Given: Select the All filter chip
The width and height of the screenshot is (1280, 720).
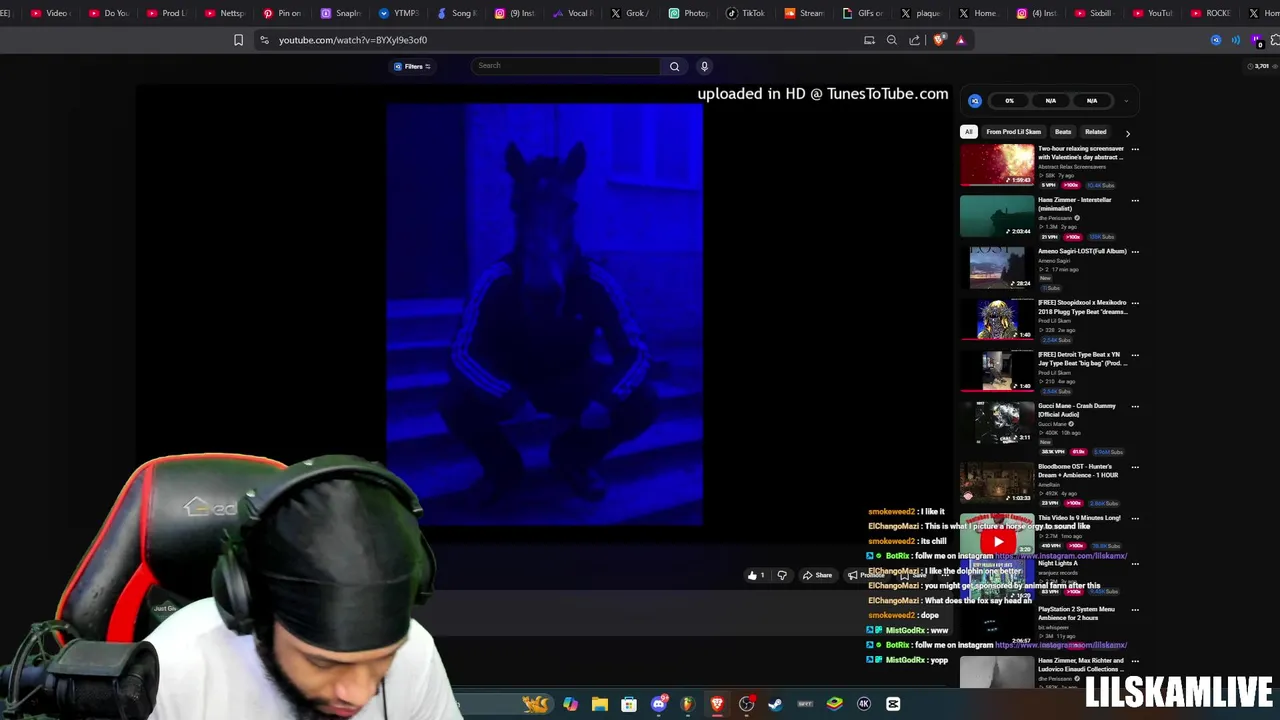Looking at the screenshot, I should pos(968,132).
